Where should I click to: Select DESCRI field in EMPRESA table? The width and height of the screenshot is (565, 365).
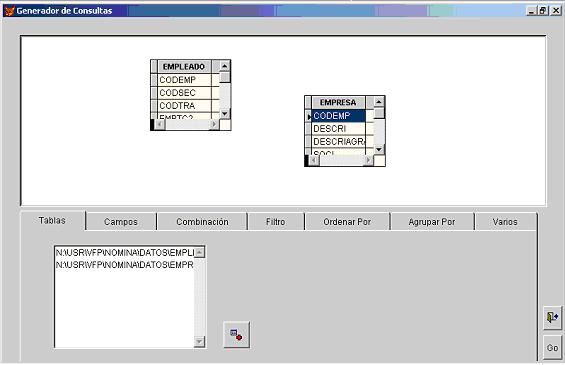coord(338,129)
